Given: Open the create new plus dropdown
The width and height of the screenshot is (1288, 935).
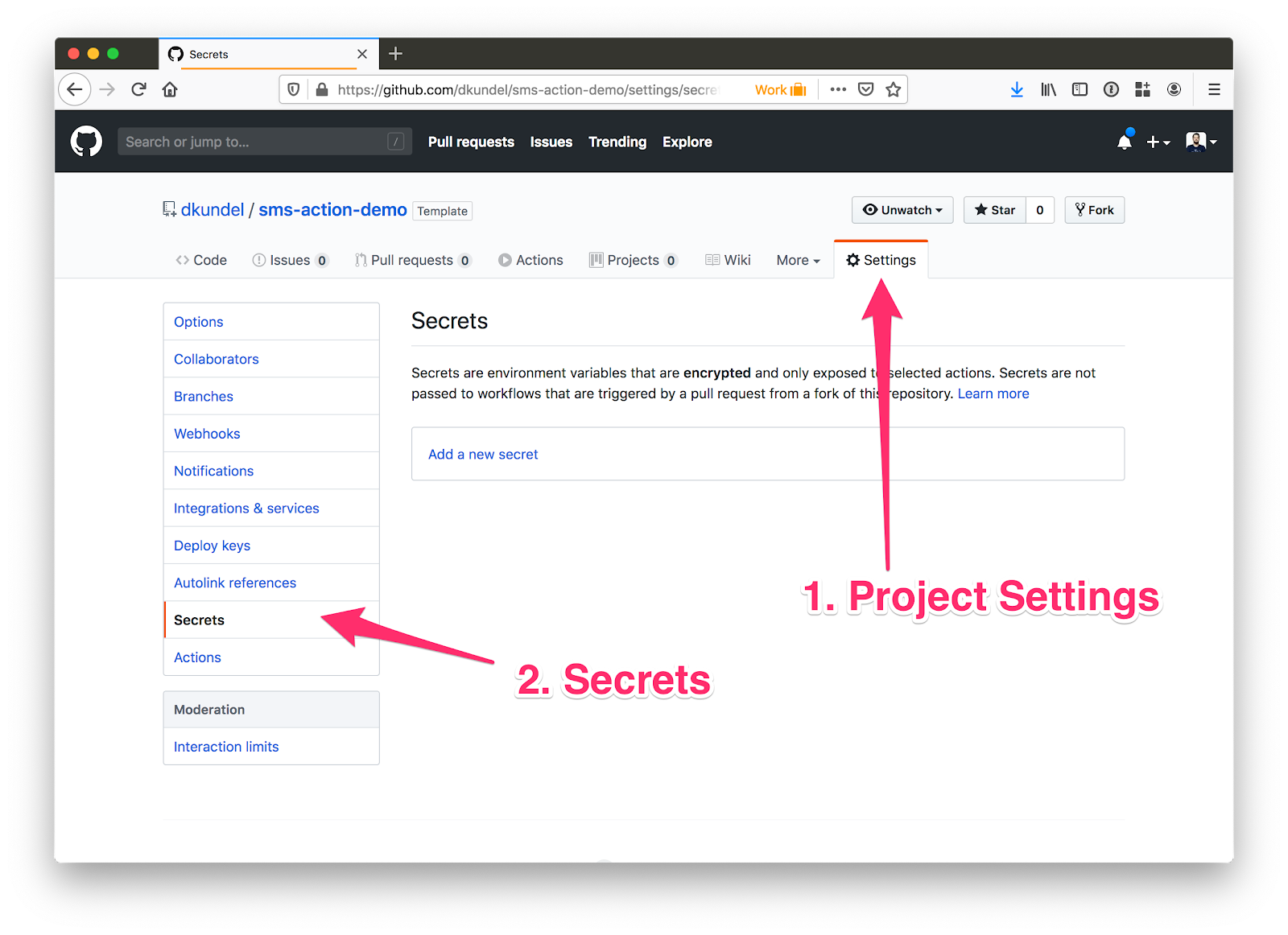Looking at the screenshot, I should click(x=1158, y=142).
